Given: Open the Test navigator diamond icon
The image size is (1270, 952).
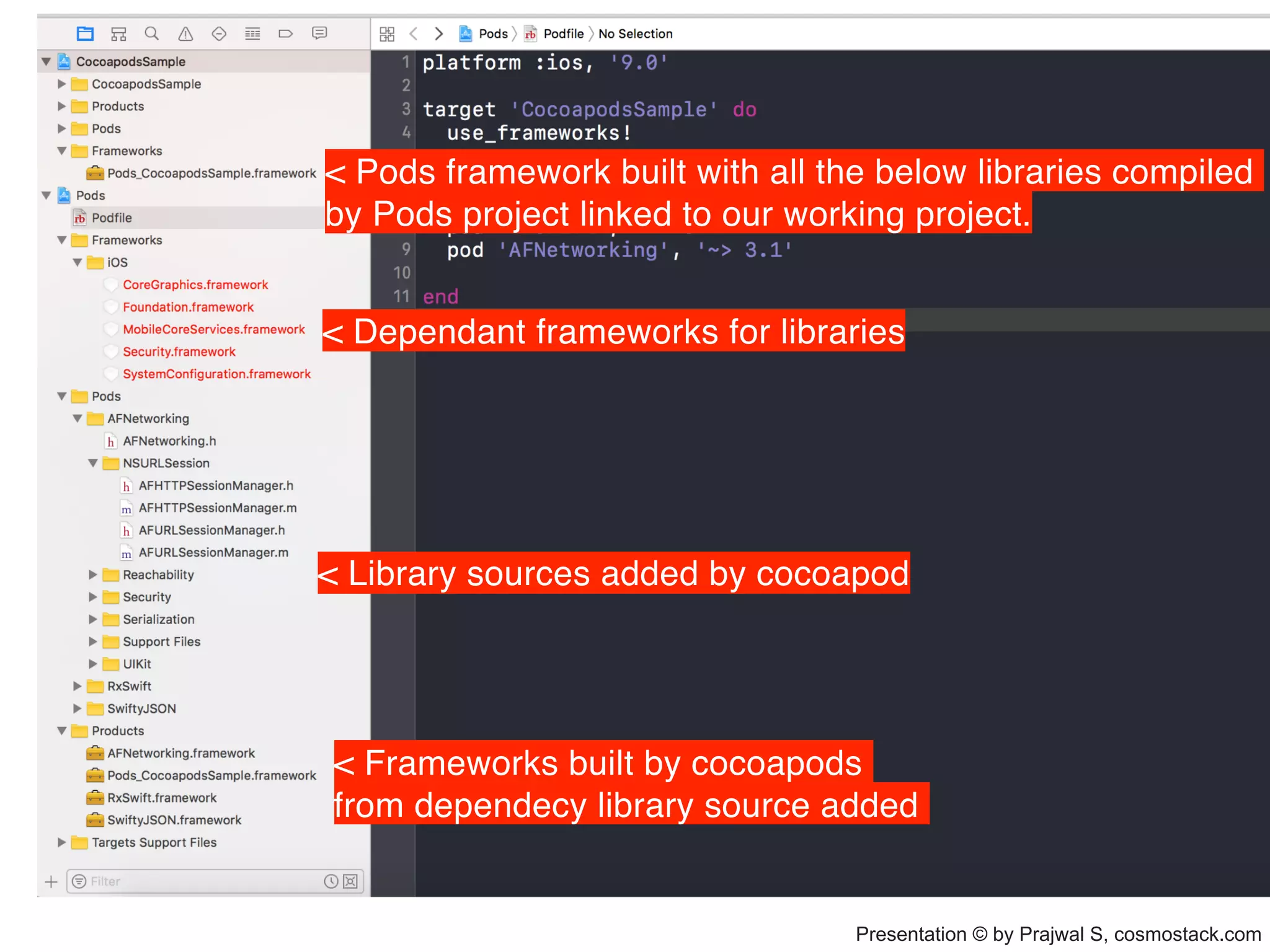Looking at the screenshot, I should point(219,33).
